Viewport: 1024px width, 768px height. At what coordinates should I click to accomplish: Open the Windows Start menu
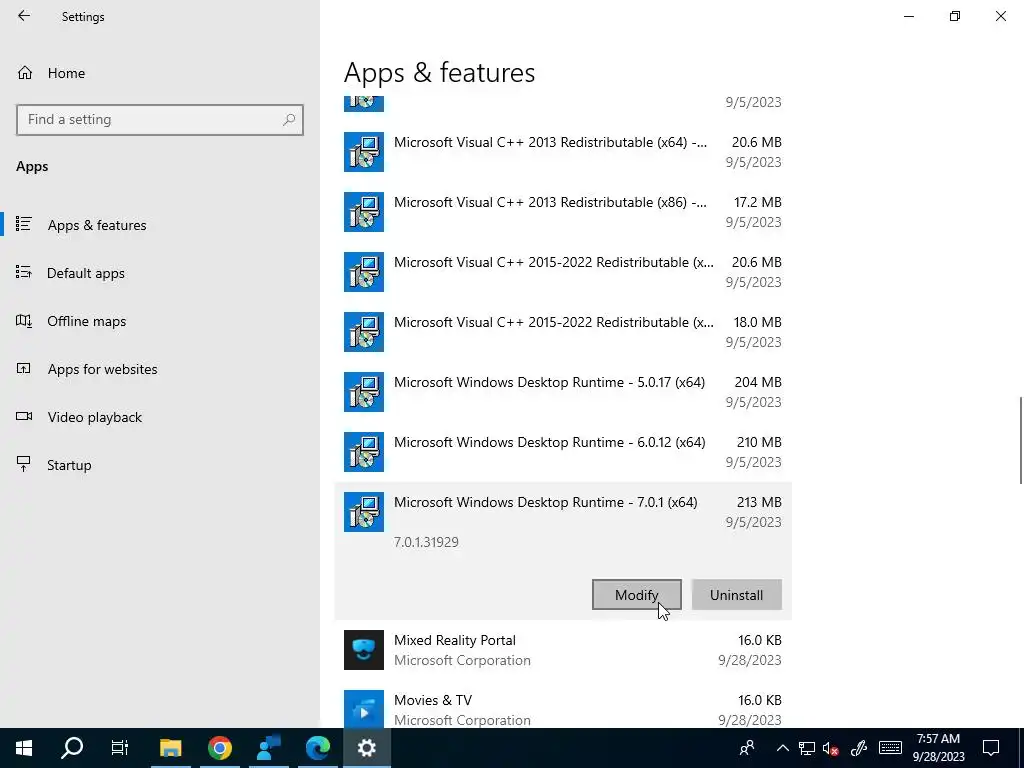point(24,748)
